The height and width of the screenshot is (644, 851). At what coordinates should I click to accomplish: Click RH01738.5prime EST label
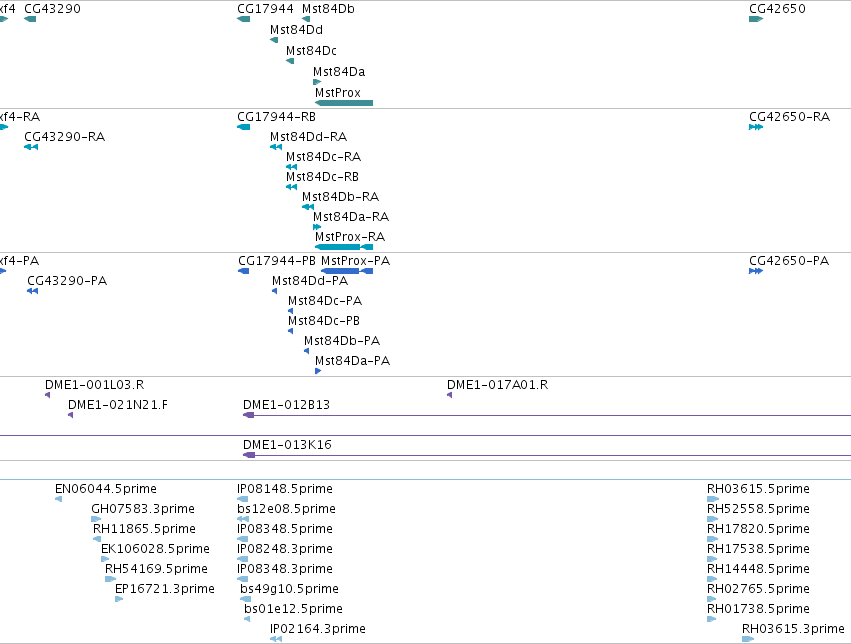(758, 610)
